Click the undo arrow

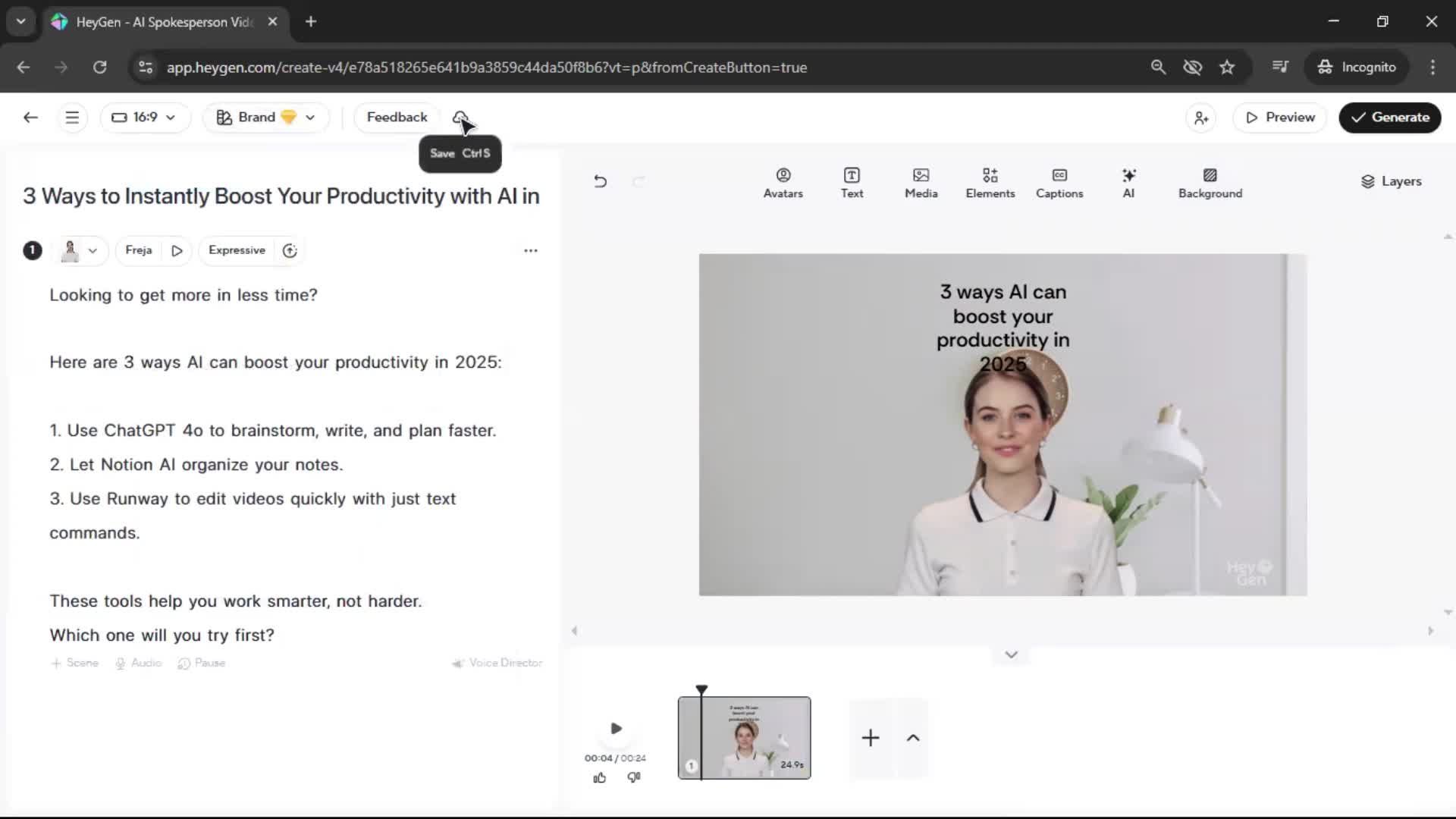[600, 181]
